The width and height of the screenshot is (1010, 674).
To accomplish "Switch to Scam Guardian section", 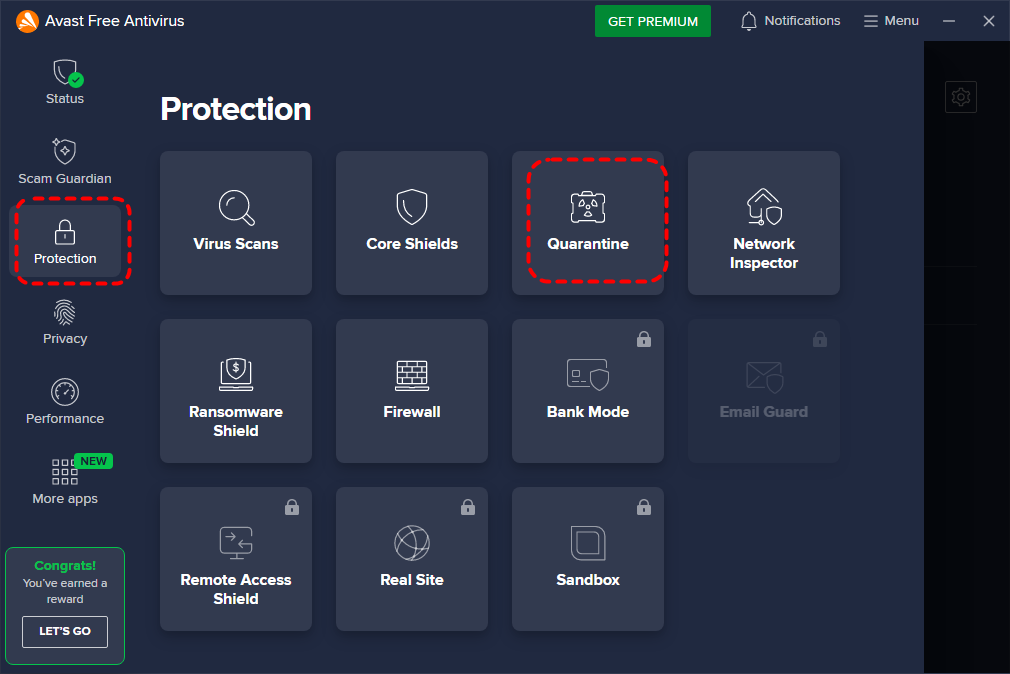I will coord(65,162).
